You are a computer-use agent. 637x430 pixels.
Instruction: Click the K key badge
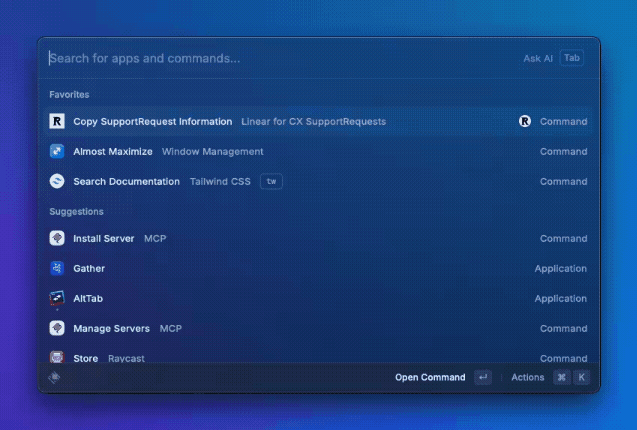(x=581, y=378)
